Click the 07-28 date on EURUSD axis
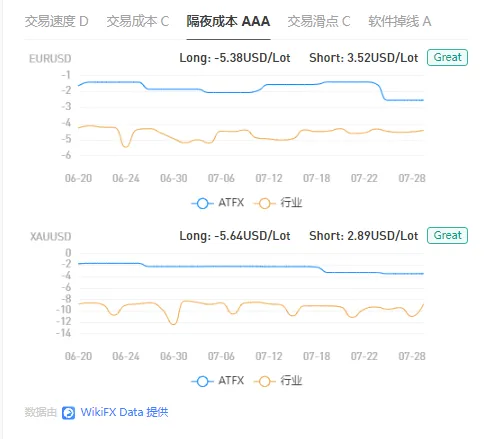This screenshot has height=439, width=494. (x=412, y=178)
